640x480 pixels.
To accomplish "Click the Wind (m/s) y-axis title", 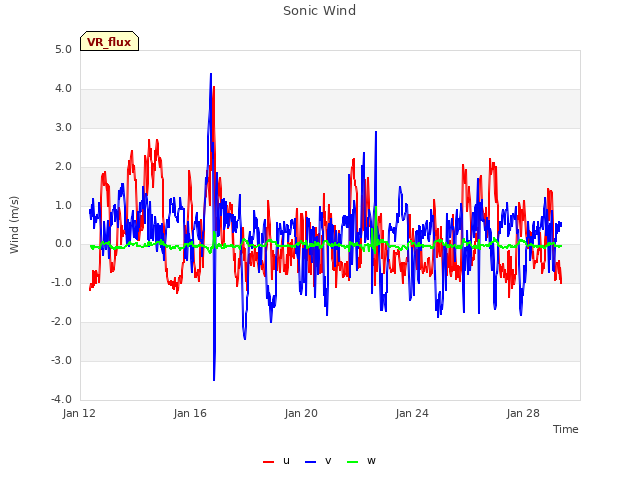I will (14, 225).
